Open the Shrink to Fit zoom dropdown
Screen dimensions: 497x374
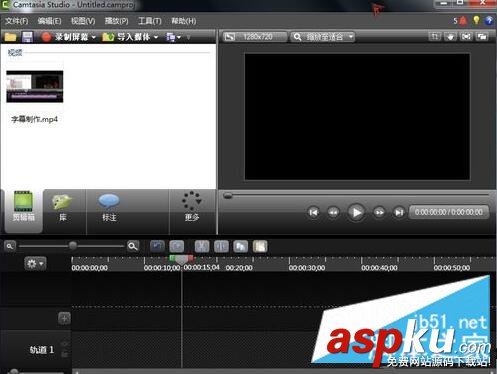pyautogui.click(x=322, y=37)
